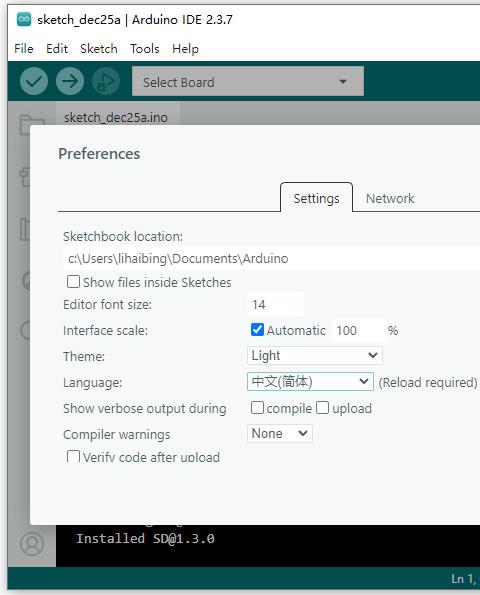Toggle Show files inside Sketches checkbox
Screen dimensions: 480x595
[73, 282]
